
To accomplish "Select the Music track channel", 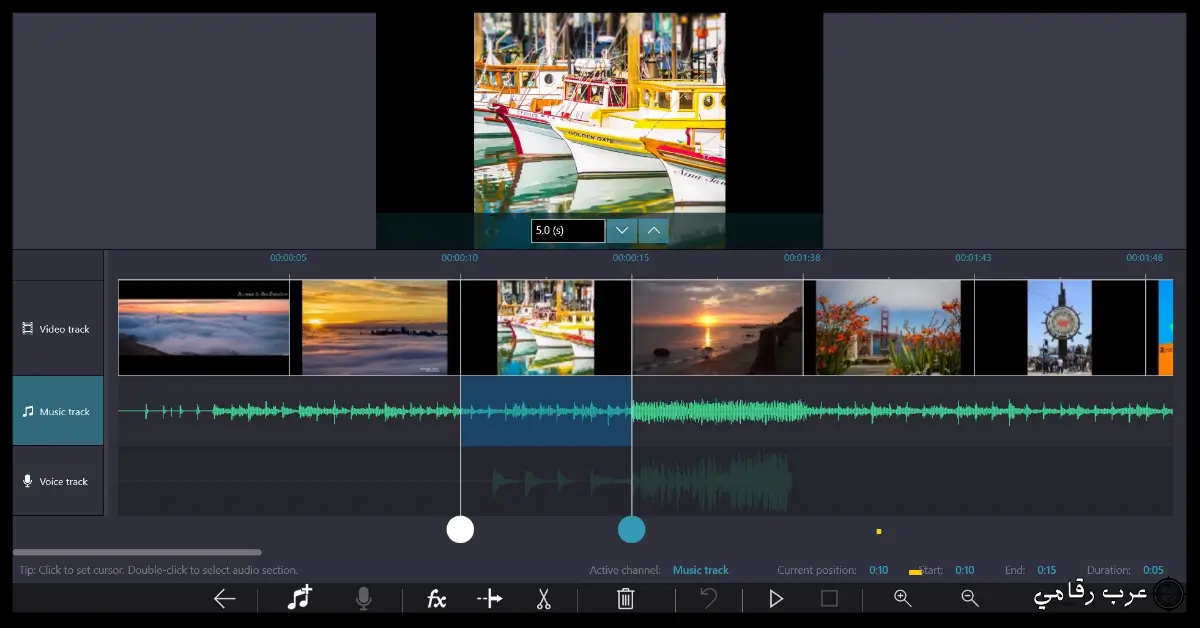I will click(57, 410).
